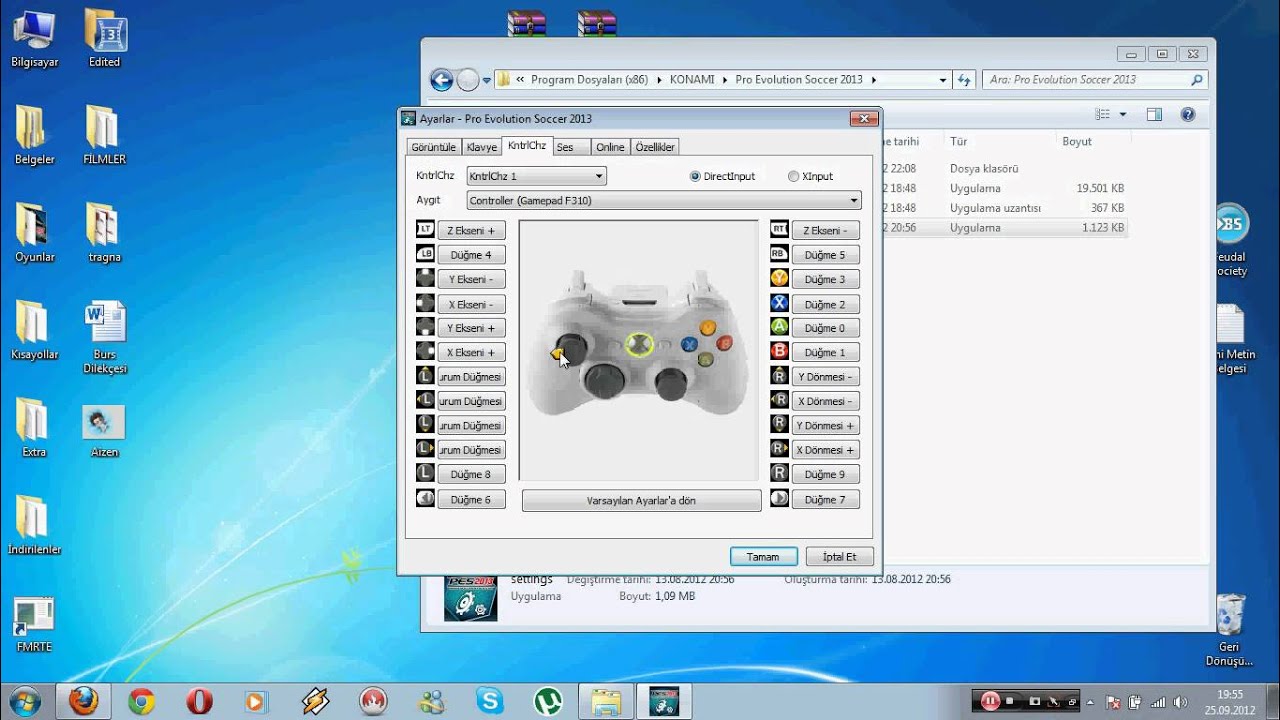Open the Burs Dilekçesi Word document icon
Screen dimensions: 1280x720
pyautogui.click(x=104, y=338)
